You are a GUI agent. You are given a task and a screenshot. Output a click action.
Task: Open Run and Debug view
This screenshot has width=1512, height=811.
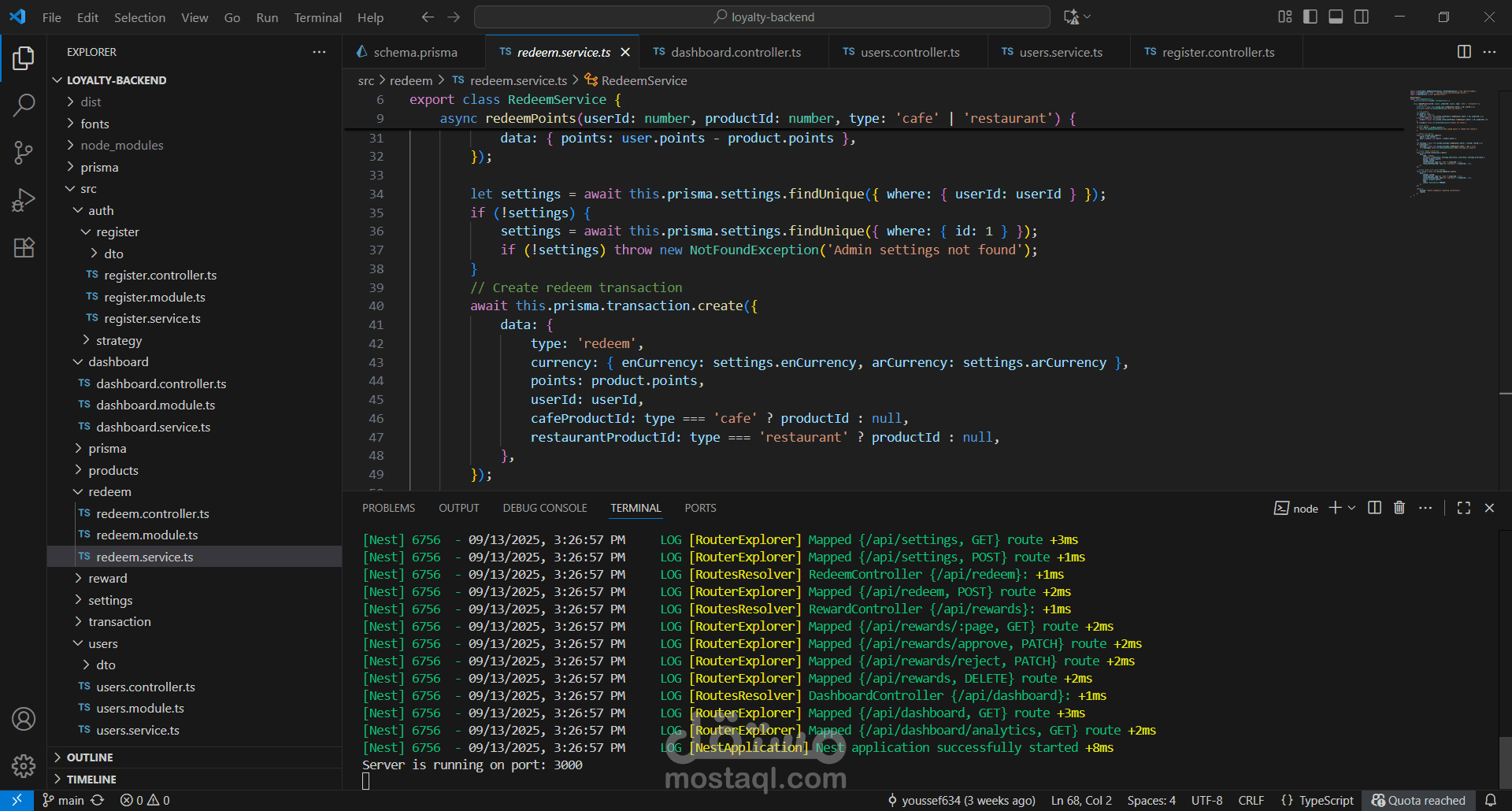(24, 201)
